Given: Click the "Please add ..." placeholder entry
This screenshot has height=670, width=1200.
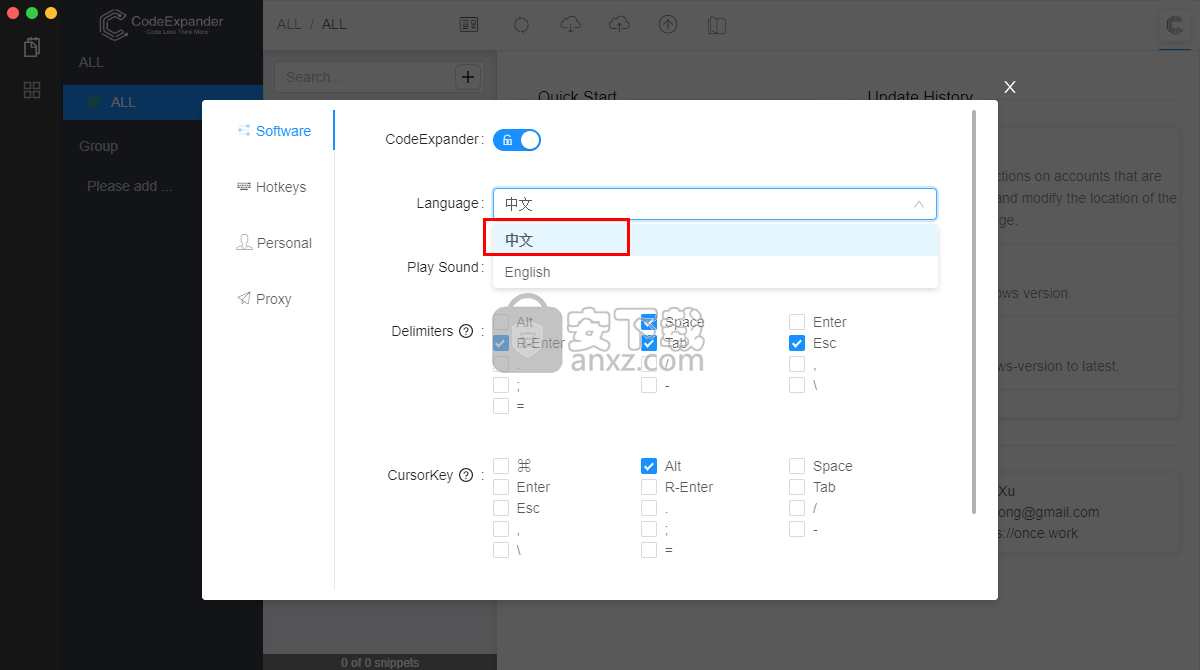Looking at the screenshot, I should pyautogui.click(x=130, y=186).
